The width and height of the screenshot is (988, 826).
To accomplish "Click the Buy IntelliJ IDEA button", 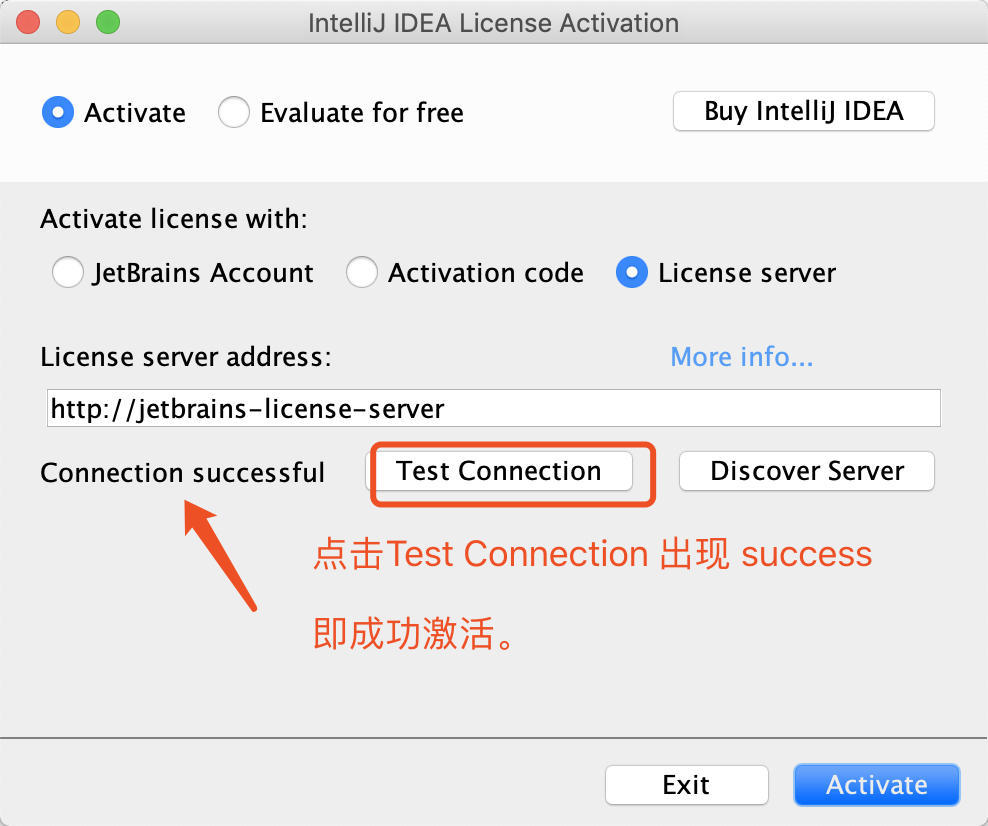I will coord(803,111).
